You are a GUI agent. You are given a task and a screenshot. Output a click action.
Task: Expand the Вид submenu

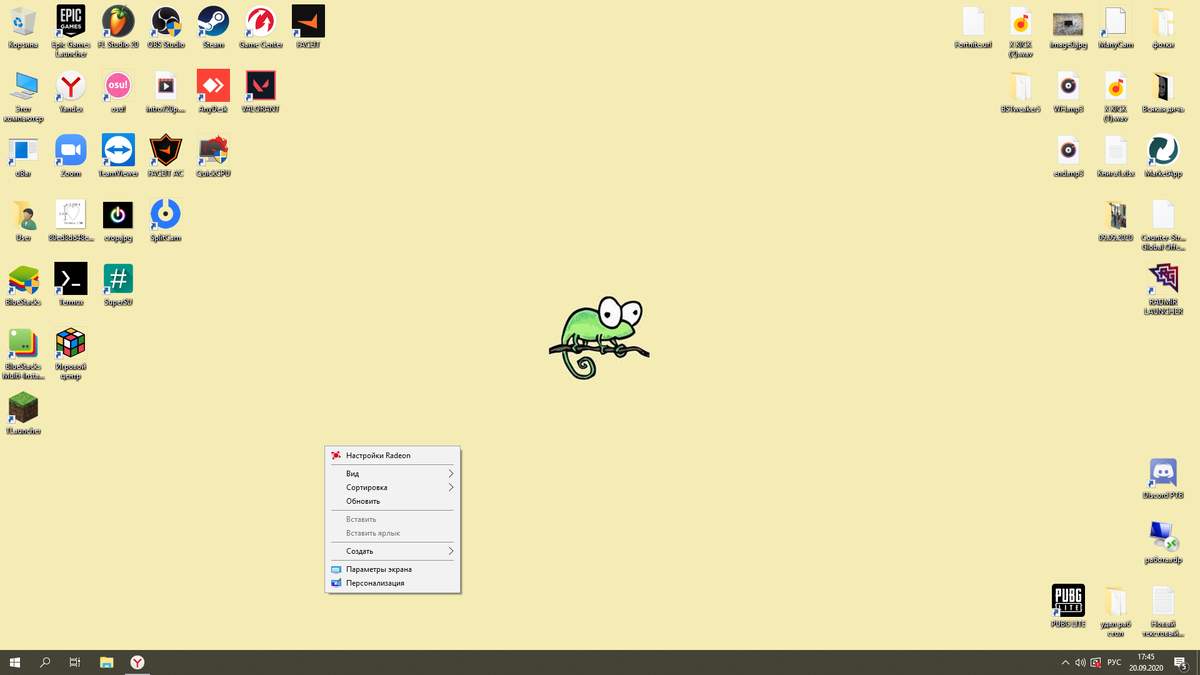pos(393,473)
